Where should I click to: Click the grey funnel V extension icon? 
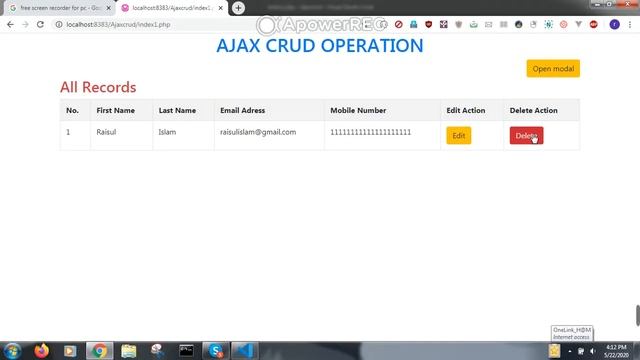pyautogui.click(x=578, y=24)
